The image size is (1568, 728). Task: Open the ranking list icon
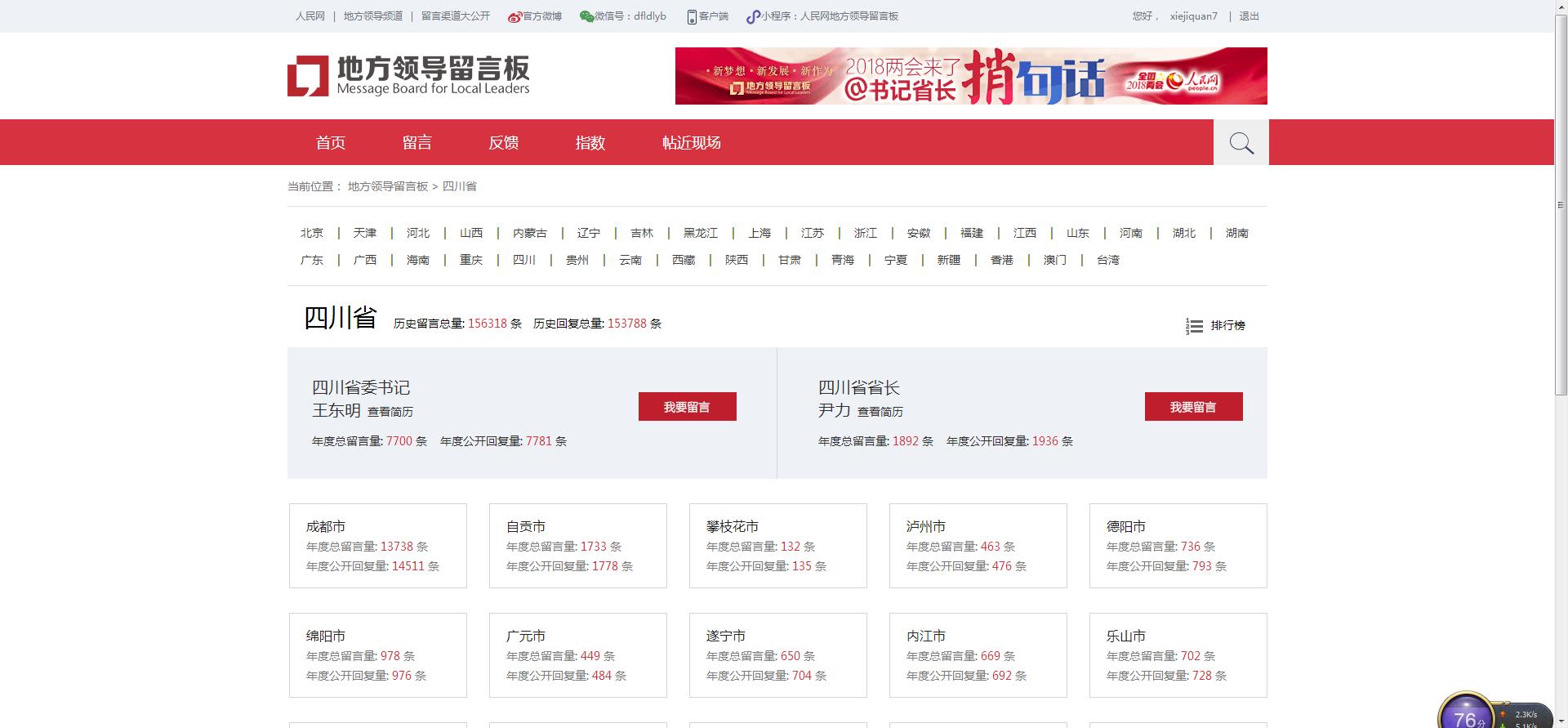tap(1194, 326)
